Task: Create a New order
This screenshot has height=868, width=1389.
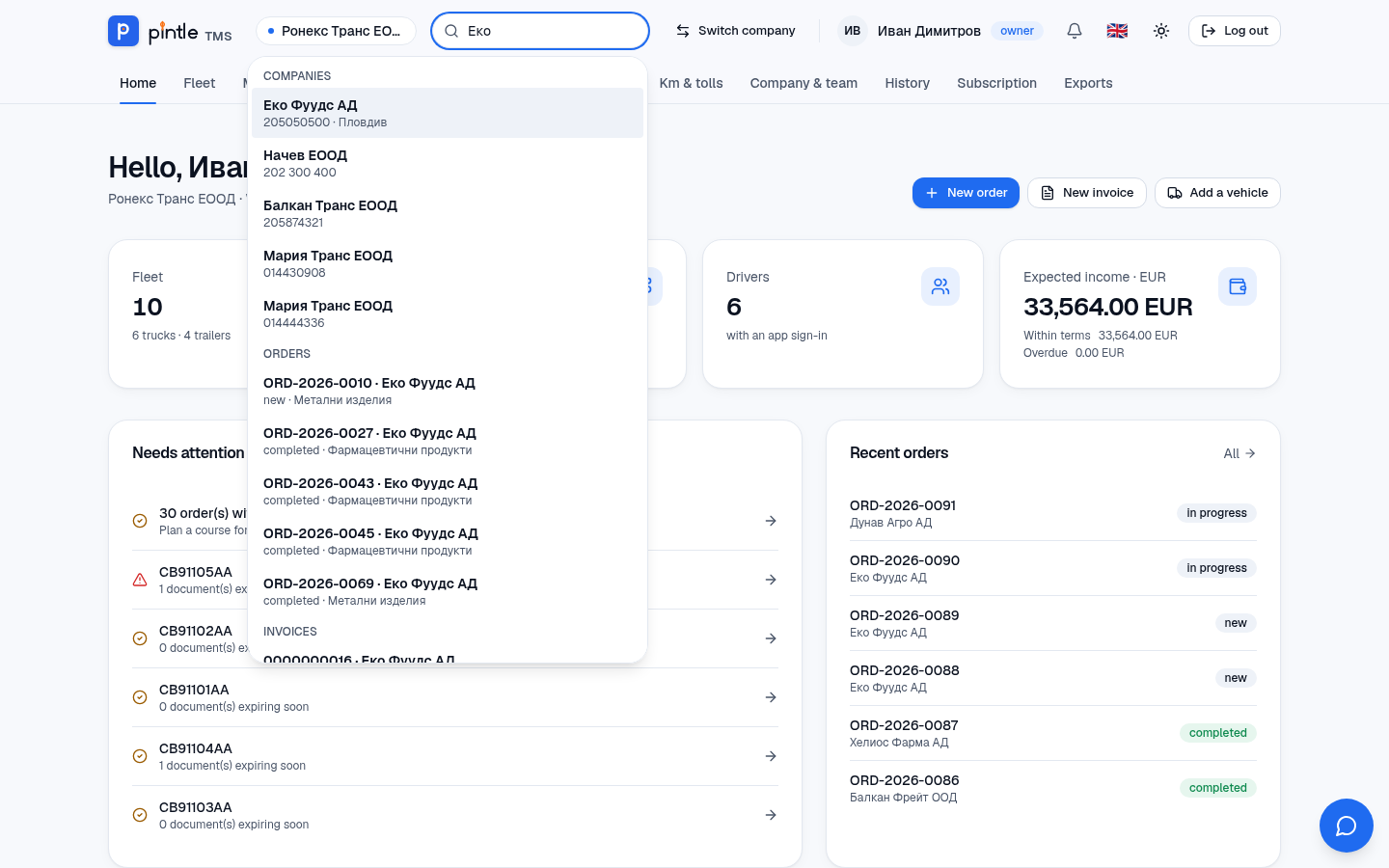Action: tap(966, 193)
